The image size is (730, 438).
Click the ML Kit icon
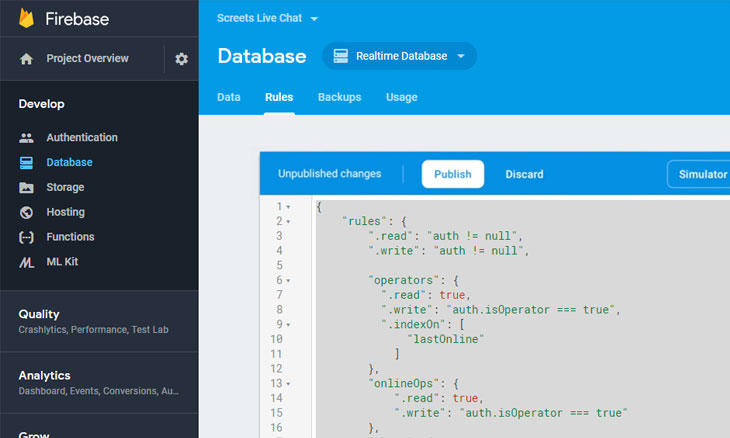(27, 263)
